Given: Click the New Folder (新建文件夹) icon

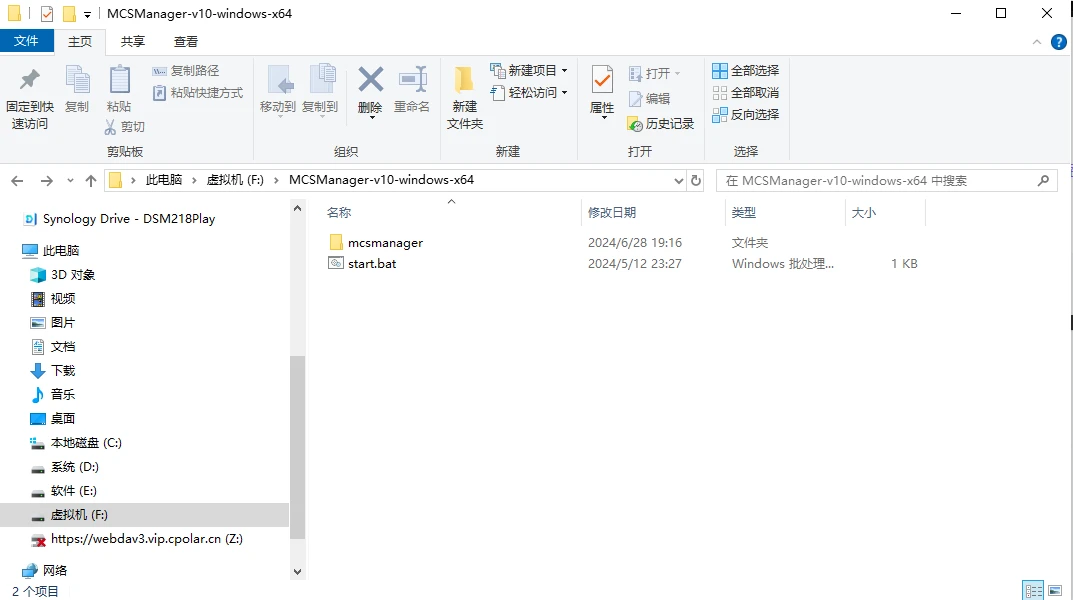Looking at the screenshot, I should [464, 98].
